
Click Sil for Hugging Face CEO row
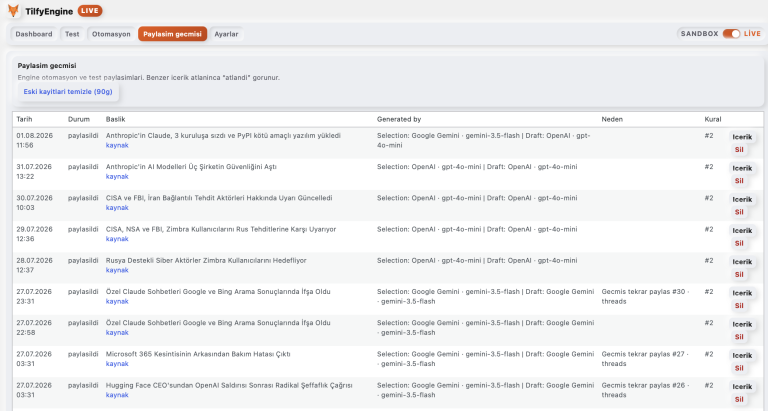pos(739,399)
